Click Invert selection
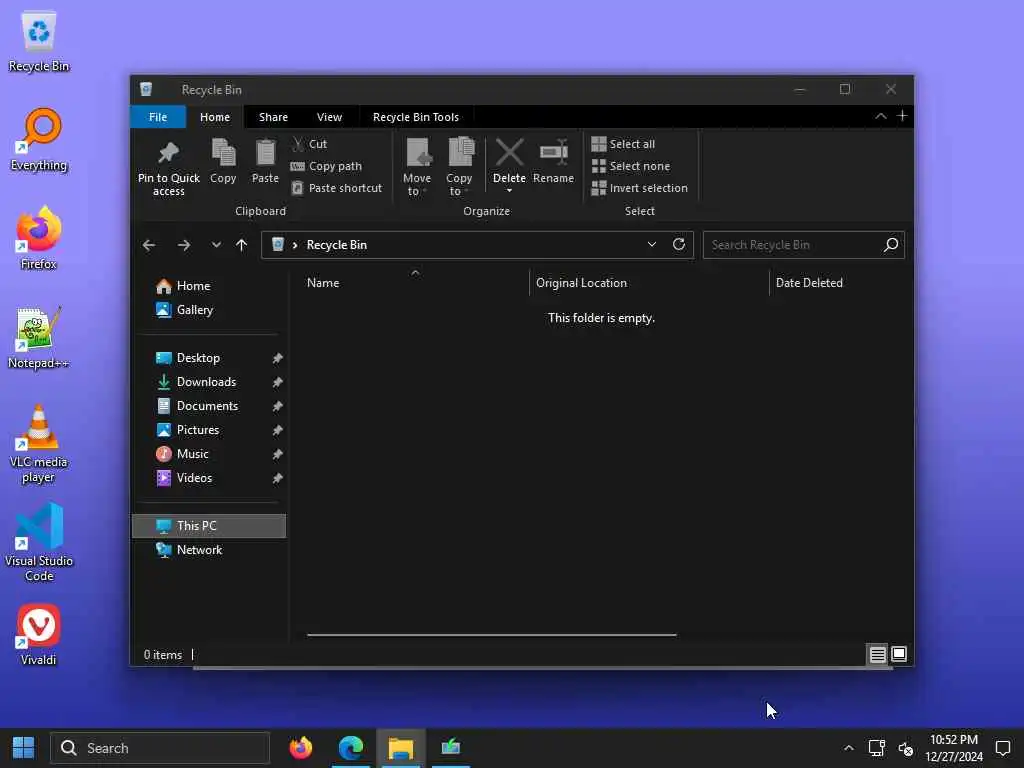Image resolution: width=1024 pixels, height=768 pixels. (x=639, y=188)
